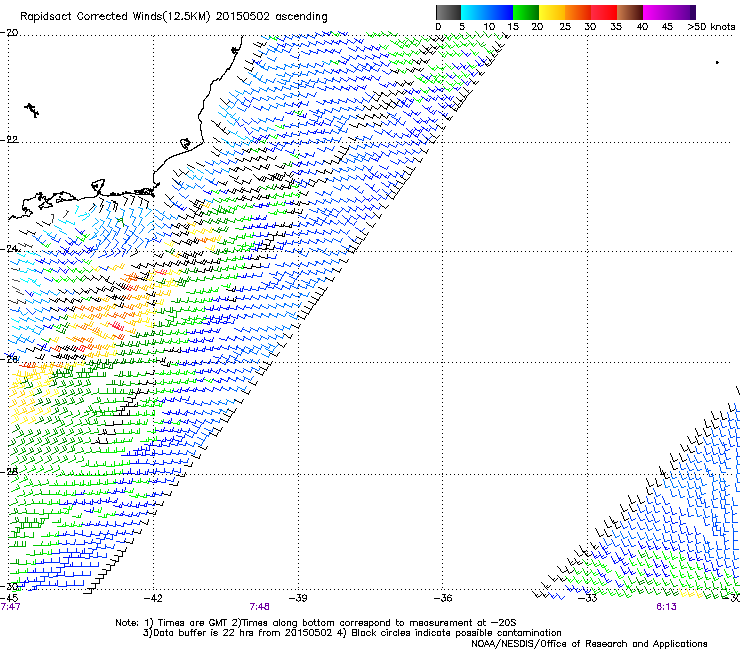Click the purple '7:47' pass time label

point(10,607)
